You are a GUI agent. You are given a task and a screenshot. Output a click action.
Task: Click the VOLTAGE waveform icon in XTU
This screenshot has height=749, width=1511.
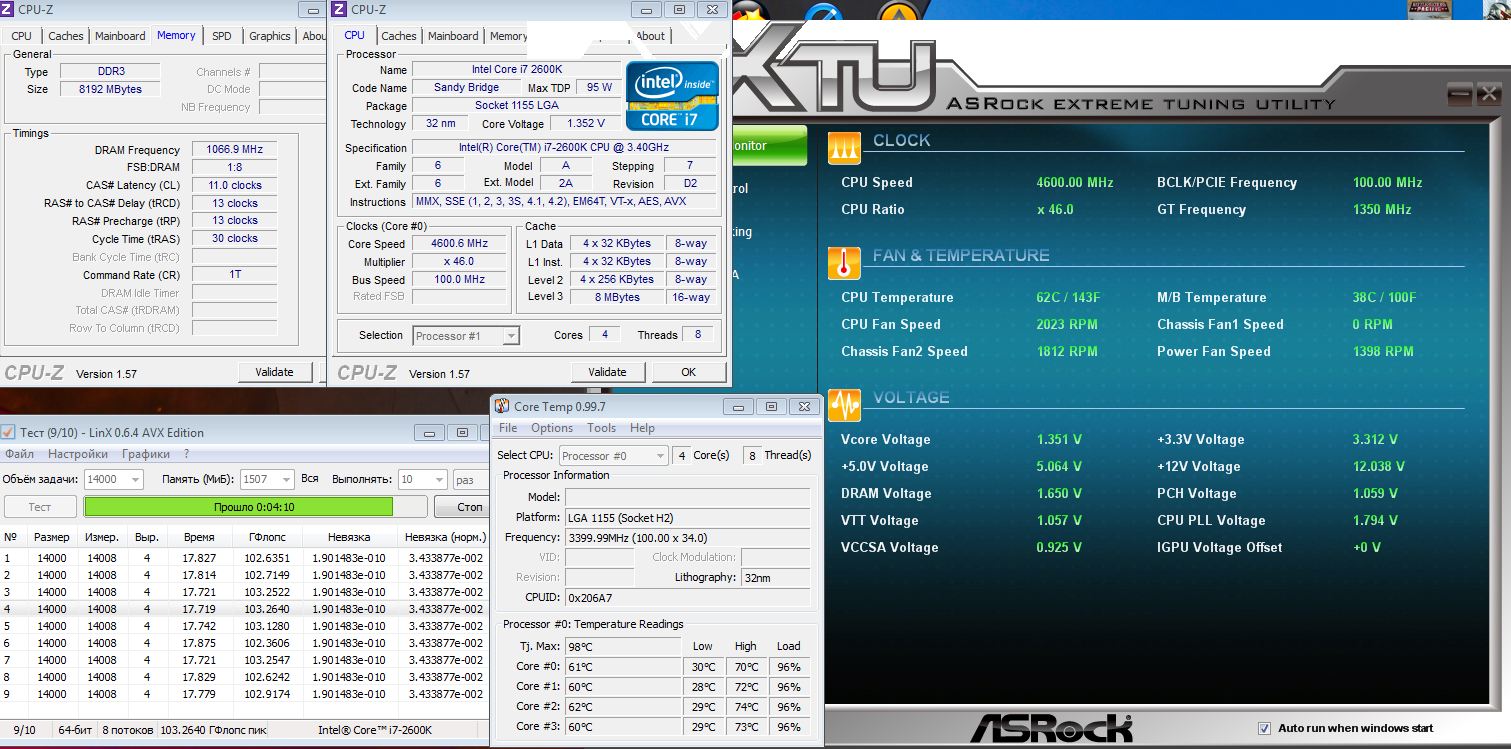point(844,404)
